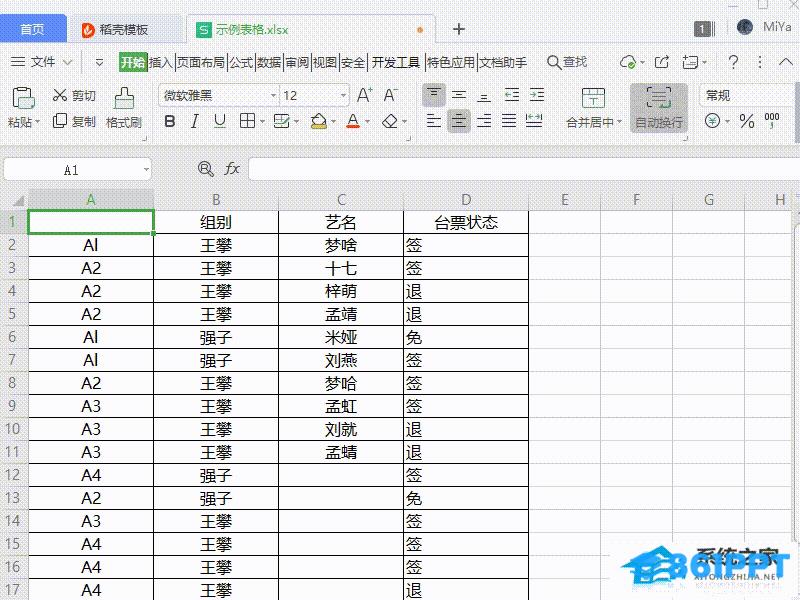Click the MiYa user account
The image size is (800, 600).
point(764,27)
